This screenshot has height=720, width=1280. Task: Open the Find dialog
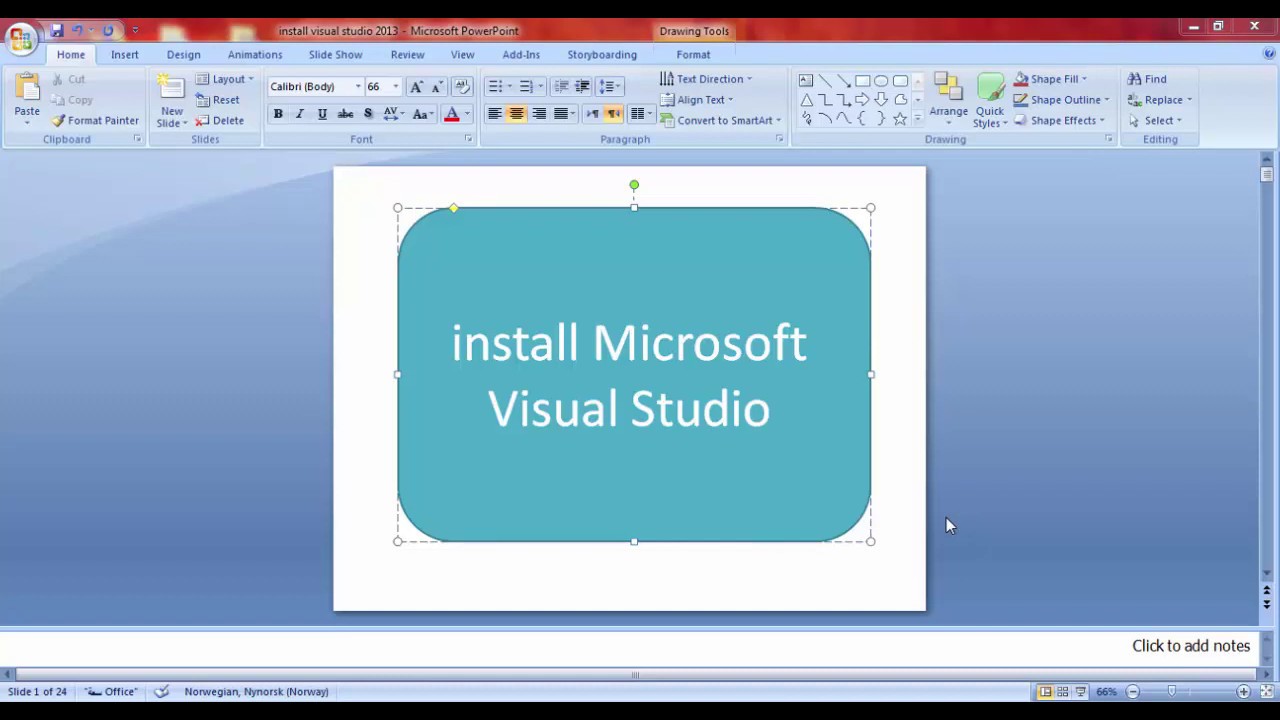pyautogui.click(x=1147, y=79)
